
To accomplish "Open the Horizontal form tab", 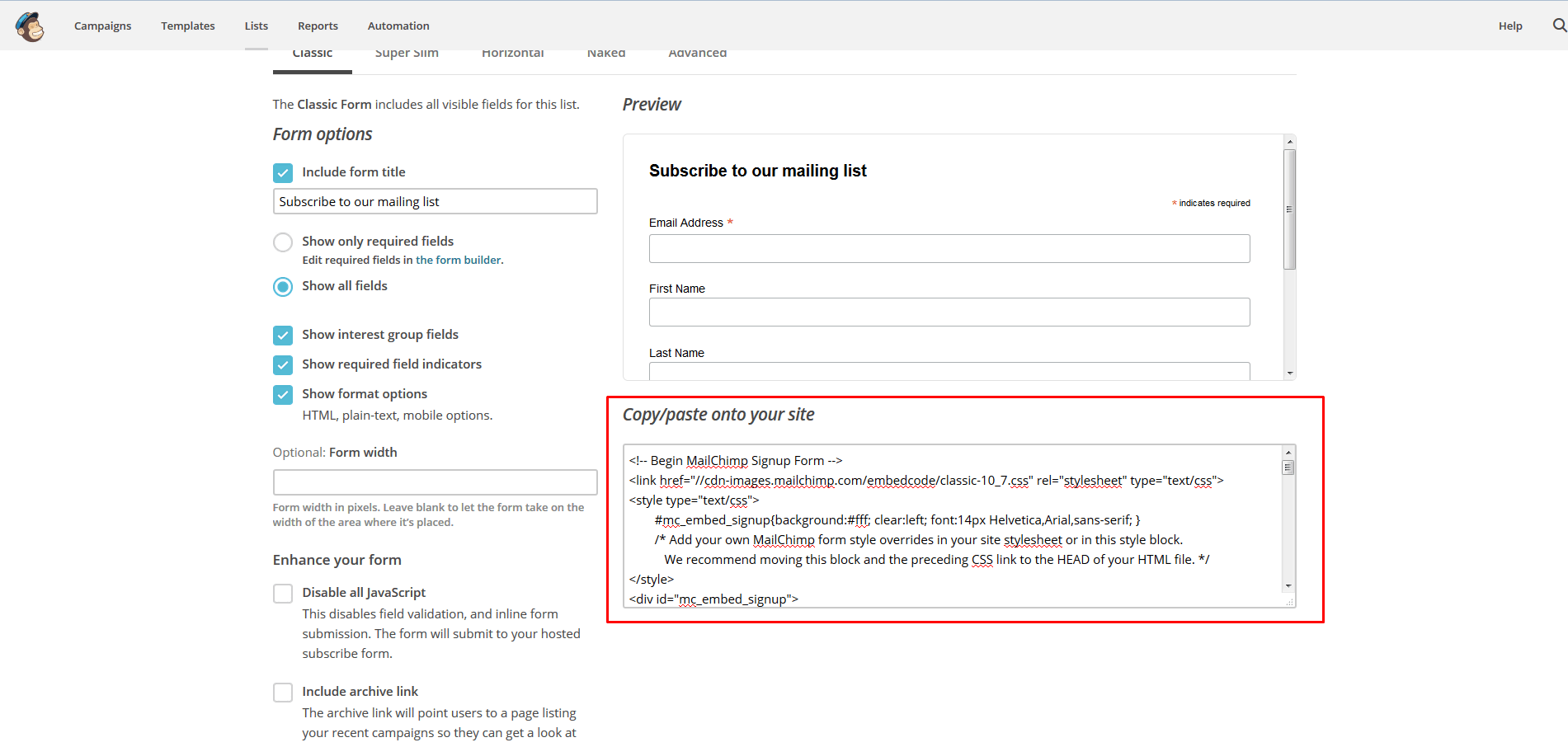I will (x=512, y=52).
